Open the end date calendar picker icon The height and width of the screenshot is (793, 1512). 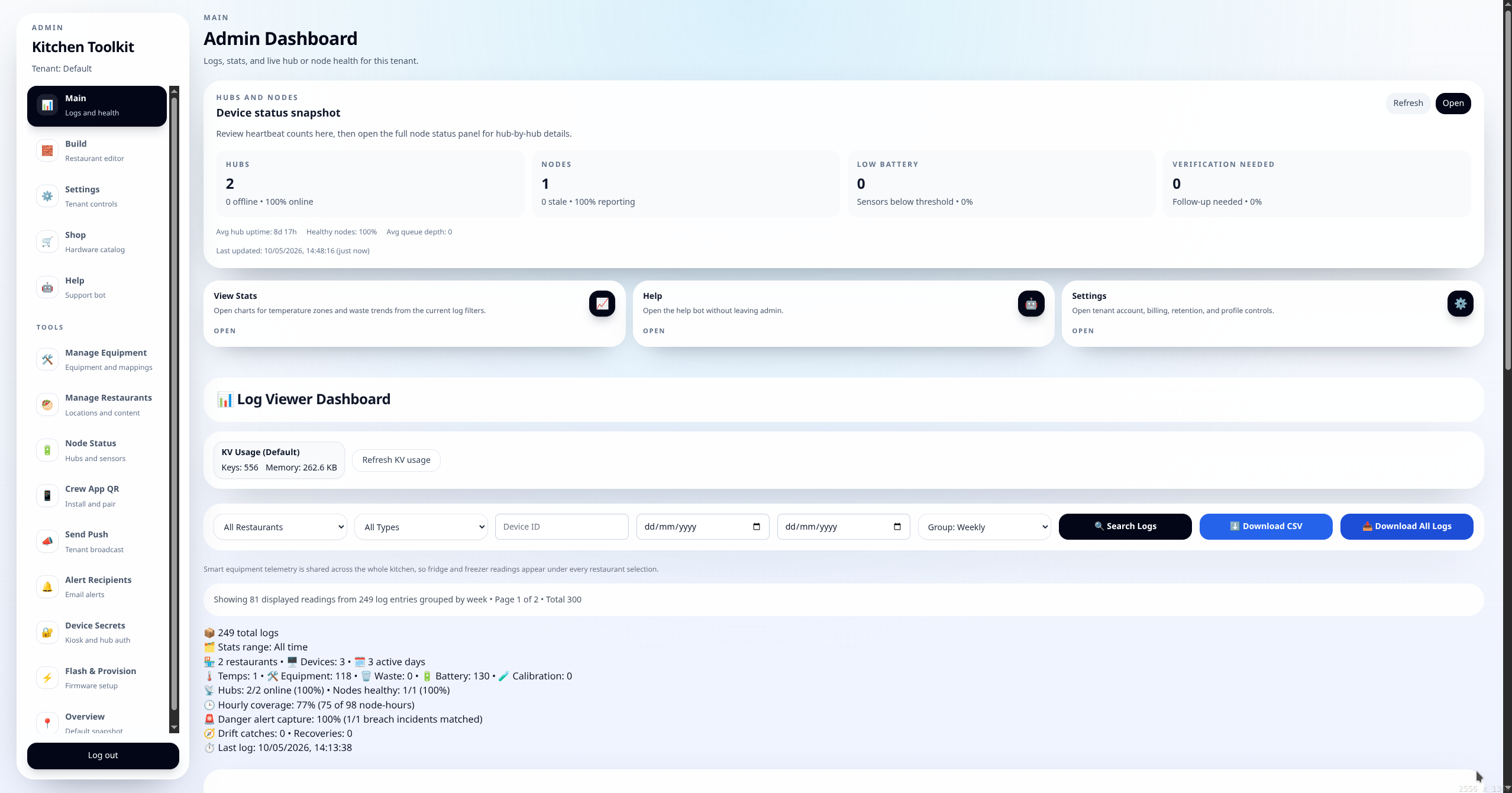pos(897,527)
